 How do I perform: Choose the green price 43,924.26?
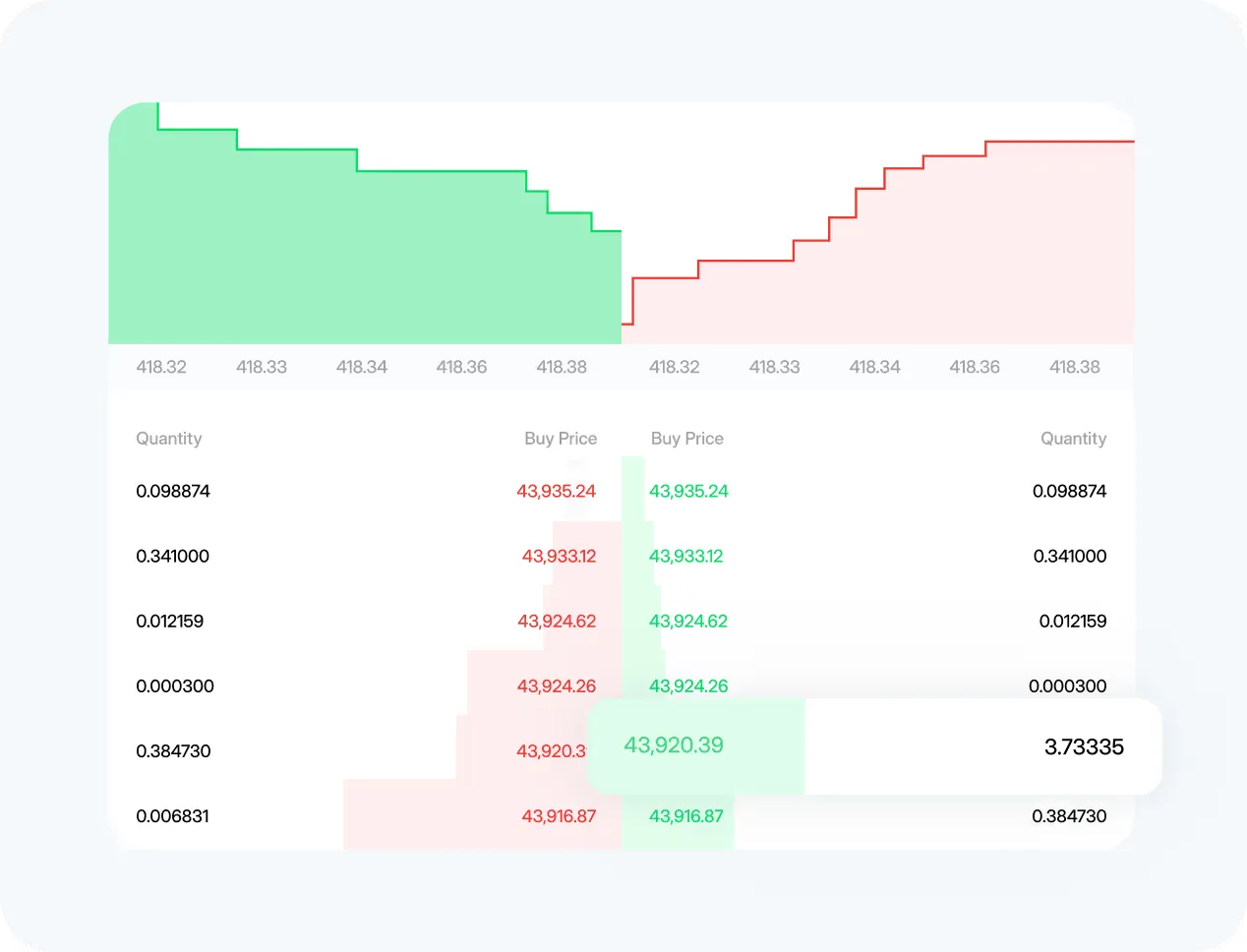(x=688, y=685)
